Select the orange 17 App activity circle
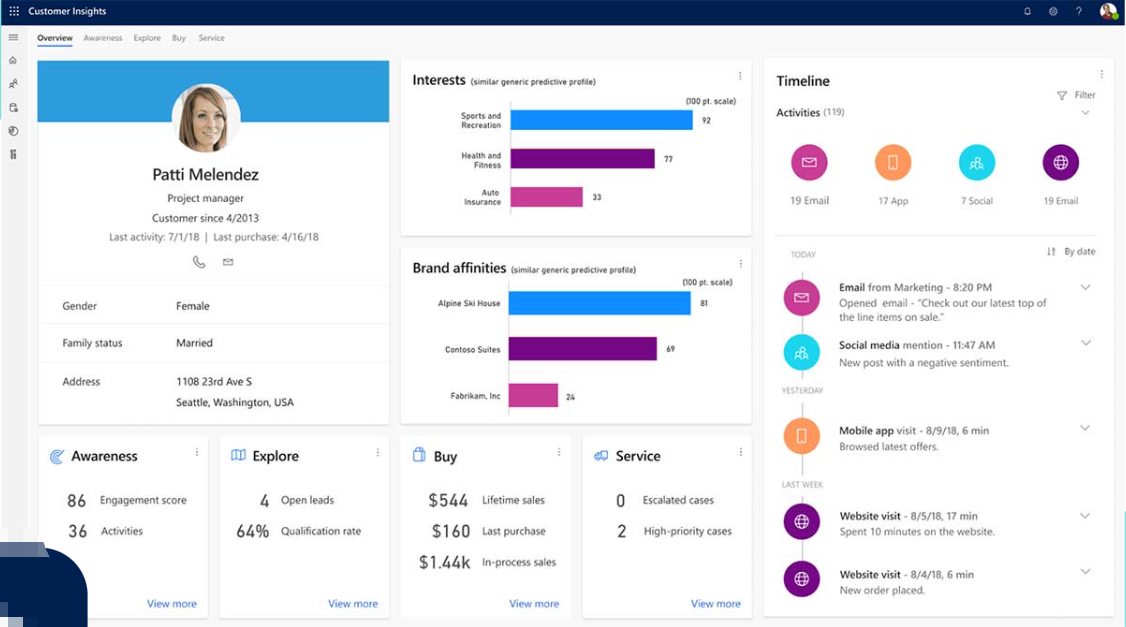 (x=893, y=162)
